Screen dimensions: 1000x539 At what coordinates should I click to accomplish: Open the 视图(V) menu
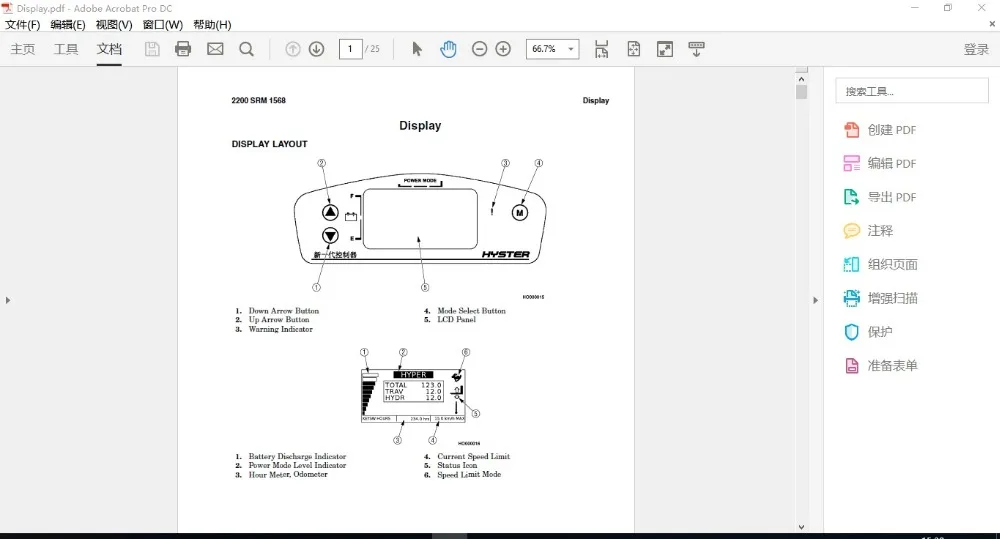(114, 25)
